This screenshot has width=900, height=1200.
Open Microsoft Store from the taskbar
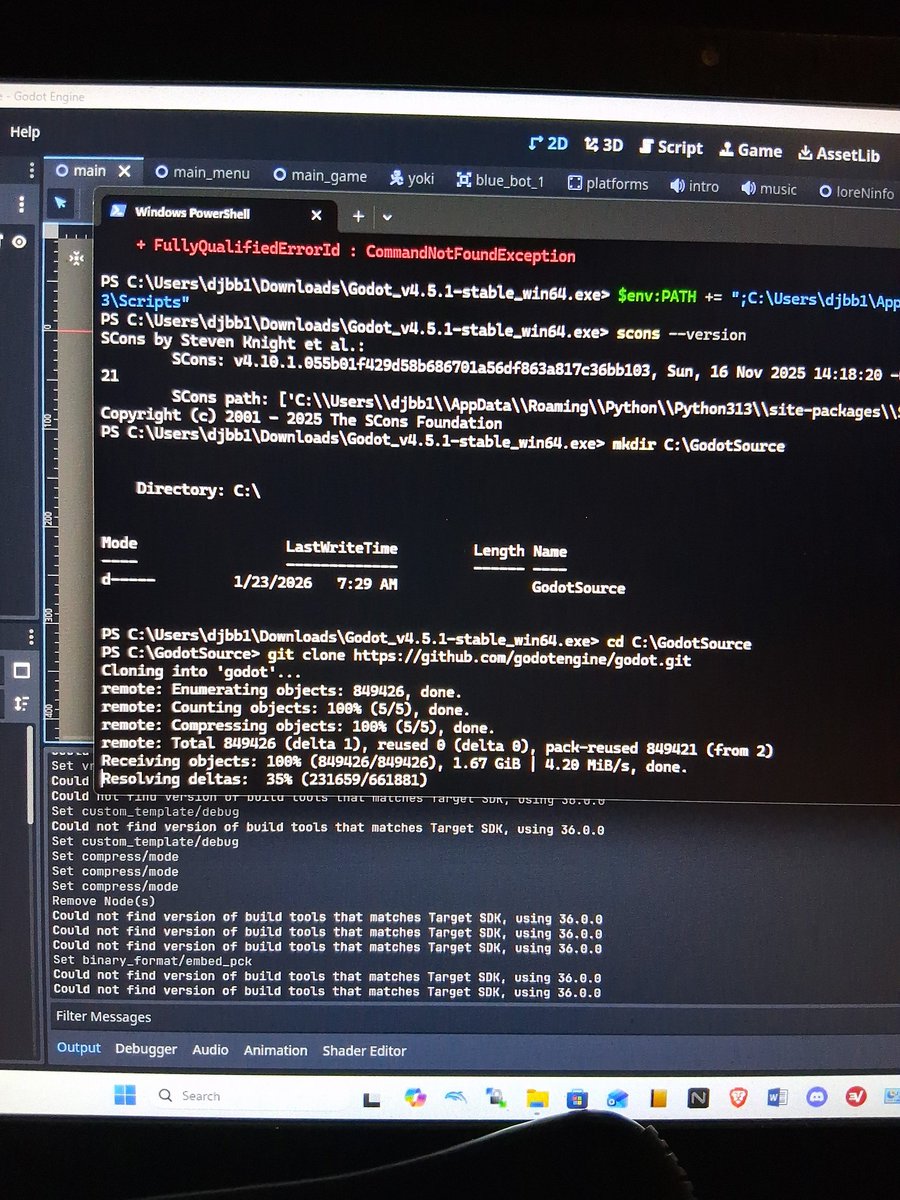pyautogui.click(x=576, y=1098)
